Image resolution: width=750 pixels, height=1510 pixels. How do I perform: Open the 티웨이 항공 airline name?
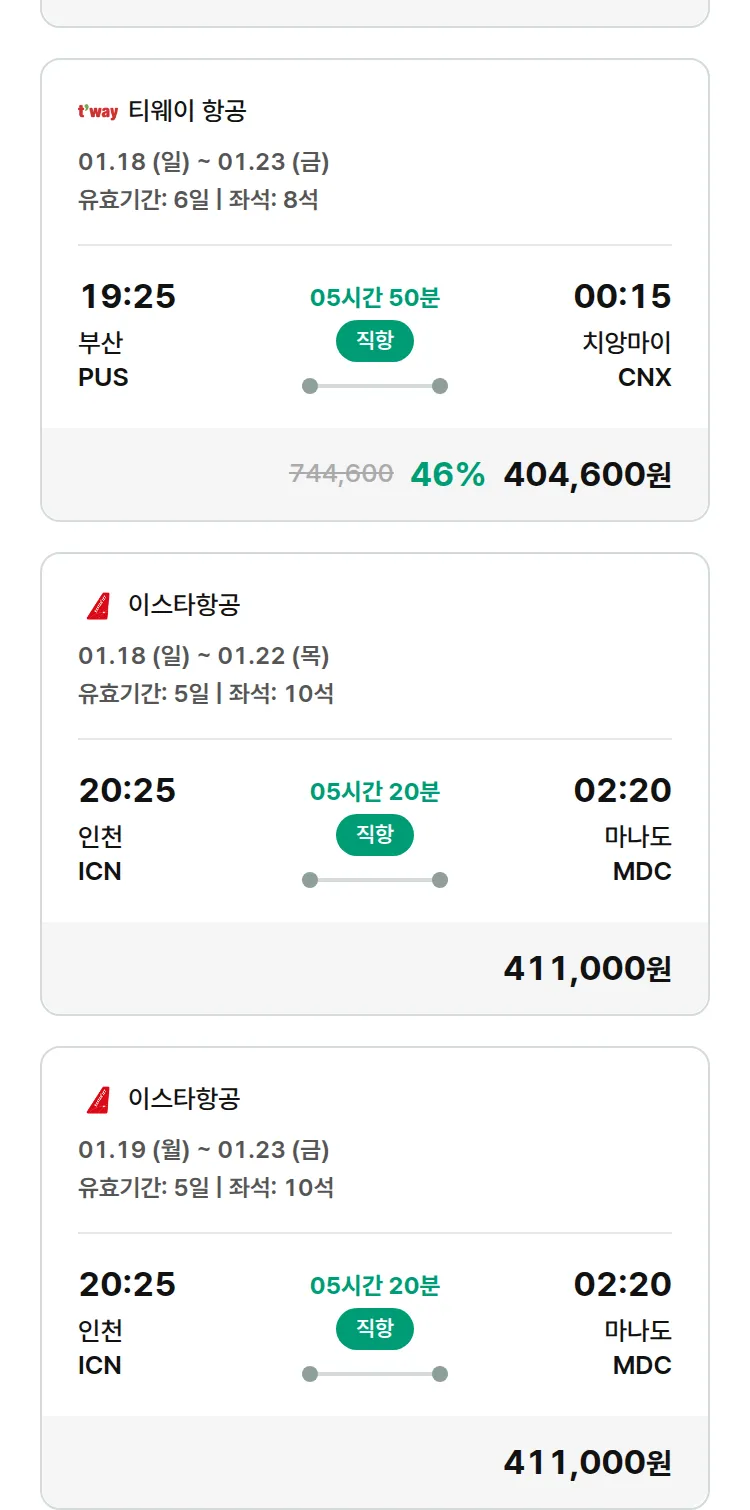[x=187, y=111]
